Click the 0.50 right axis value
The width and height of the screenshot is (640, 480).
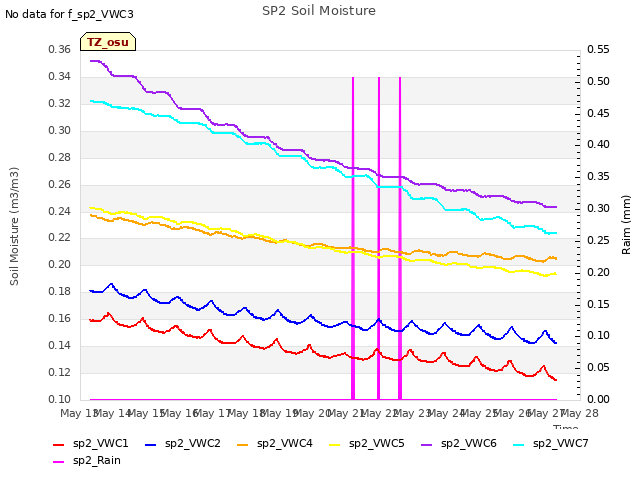point(598,82)
